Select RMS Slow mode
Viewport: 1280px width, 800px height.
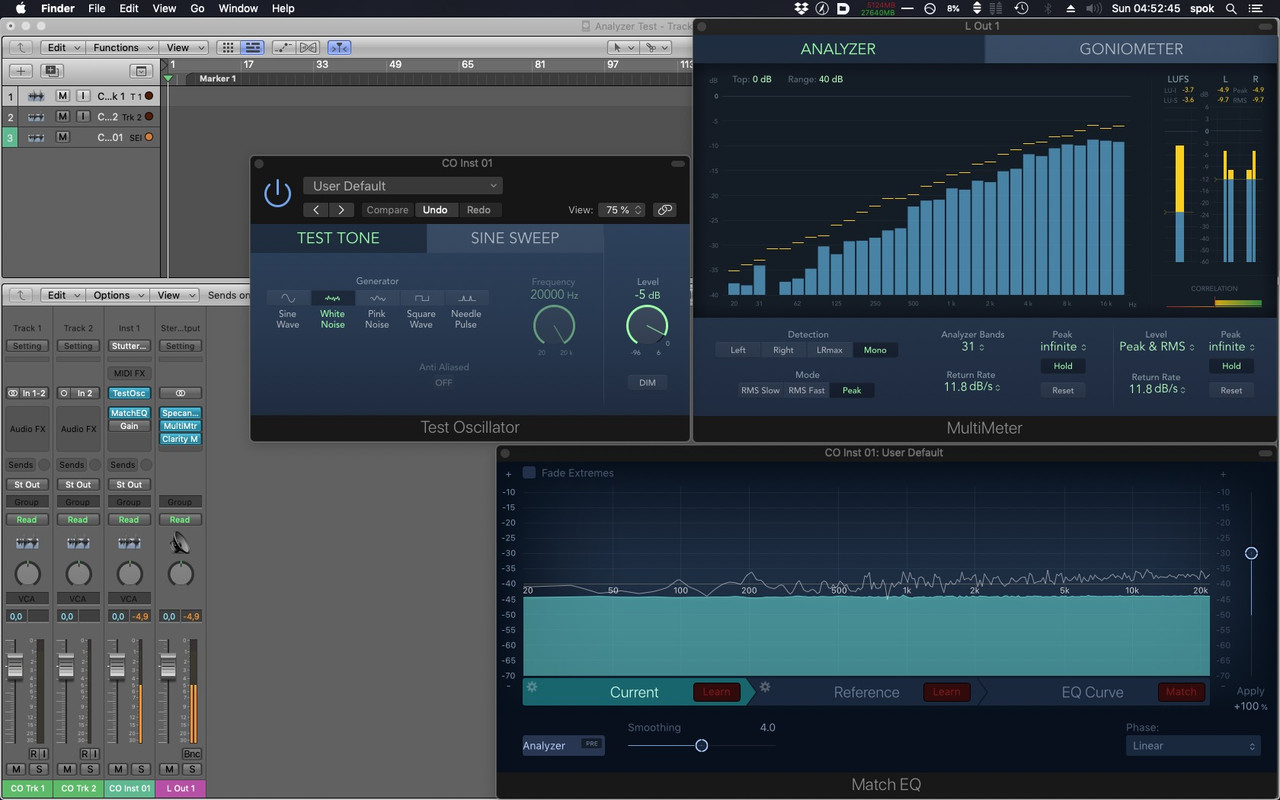point(760,390)
